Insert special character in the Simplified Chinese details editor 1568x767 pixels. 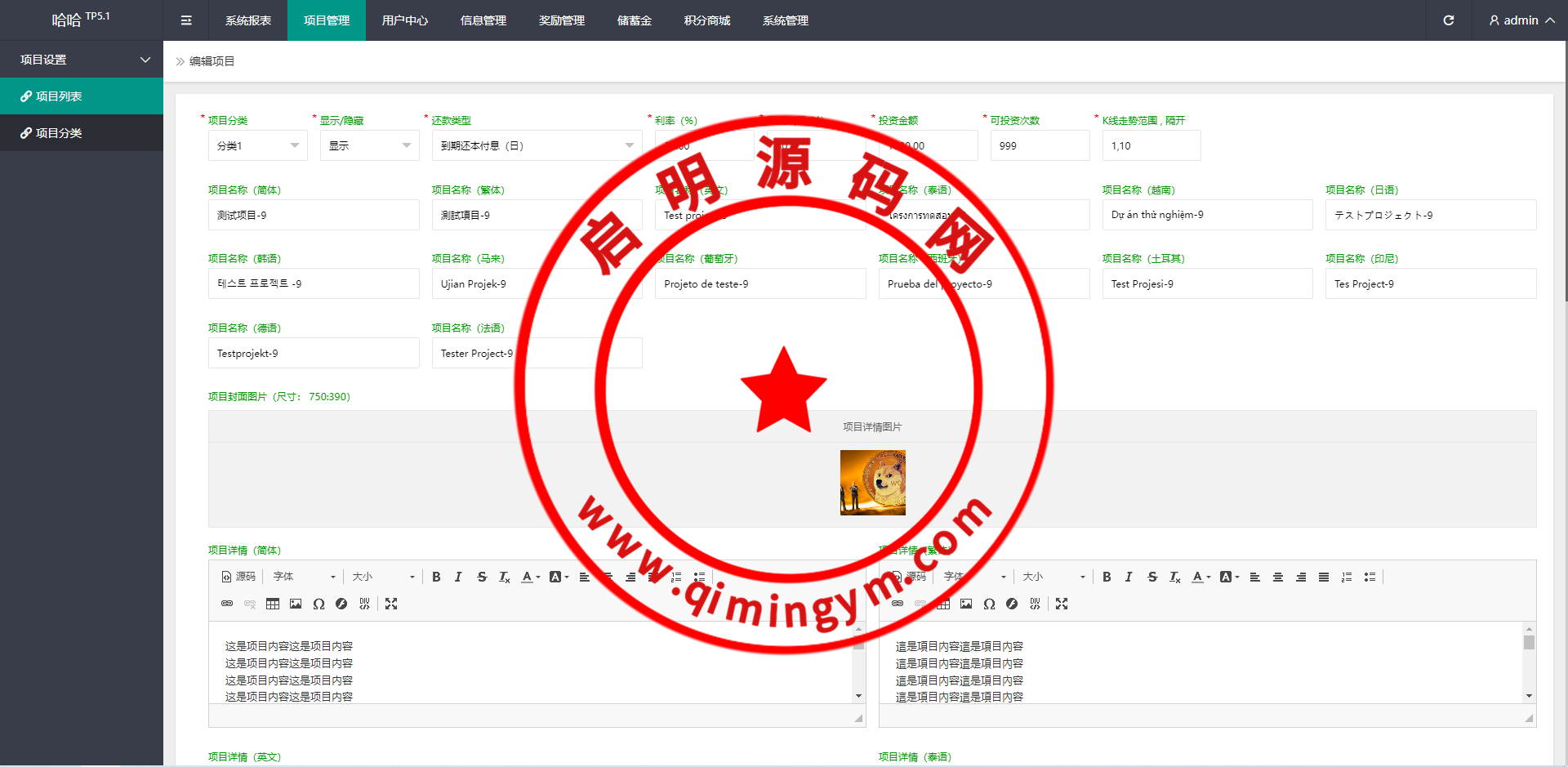pos(318,604)
